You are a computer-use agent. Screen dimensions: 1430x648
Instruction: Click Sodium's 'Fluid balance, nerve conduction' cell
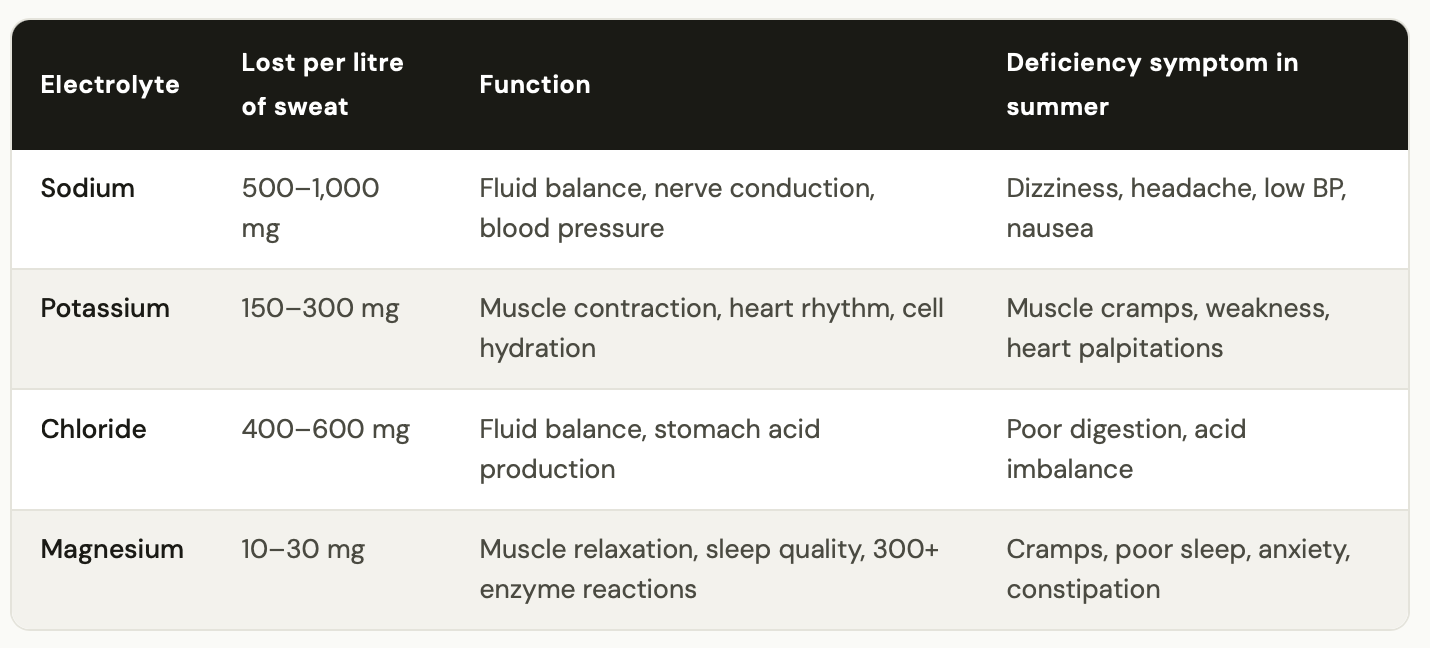(677, 208)
